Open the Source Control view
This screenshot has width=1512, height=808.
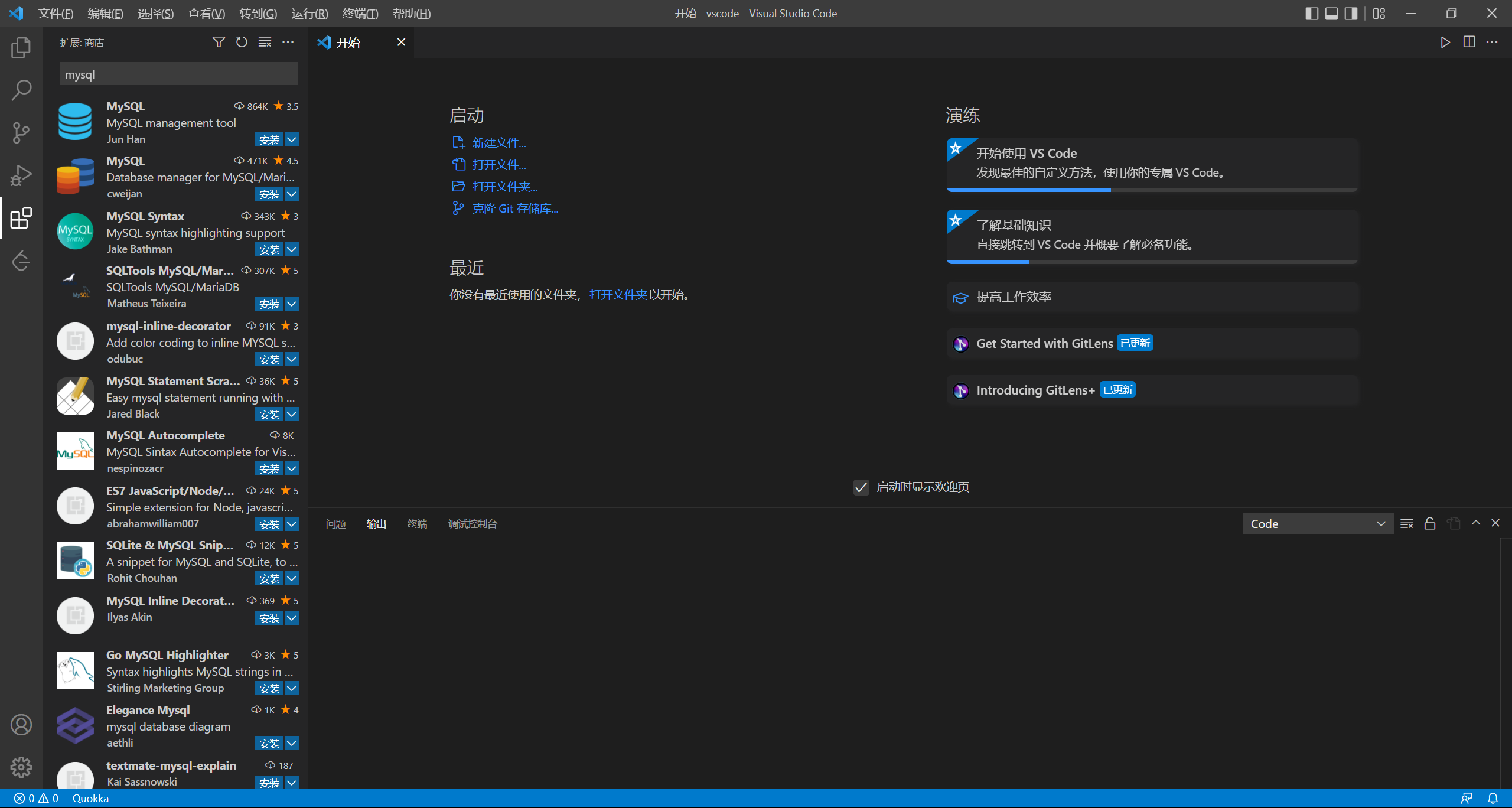tap(21, 132)
